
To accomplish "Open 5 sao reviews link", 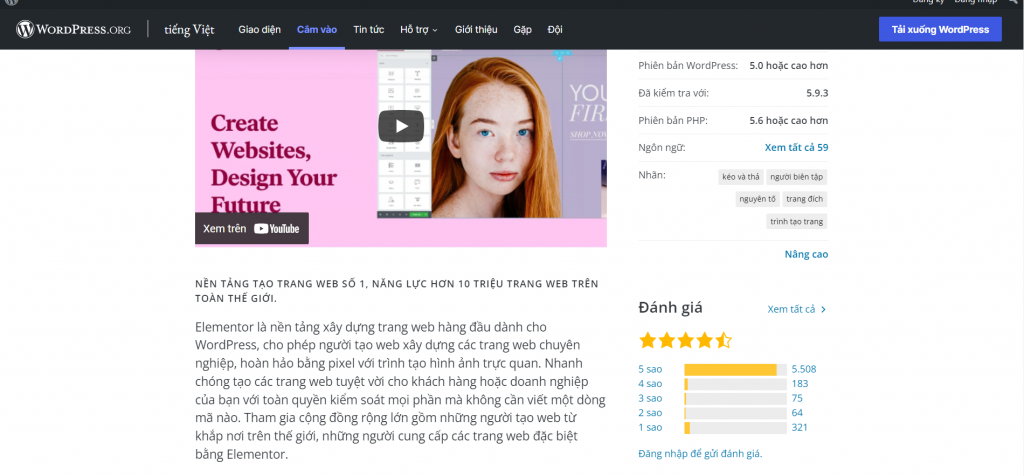I will pos(650,369).
